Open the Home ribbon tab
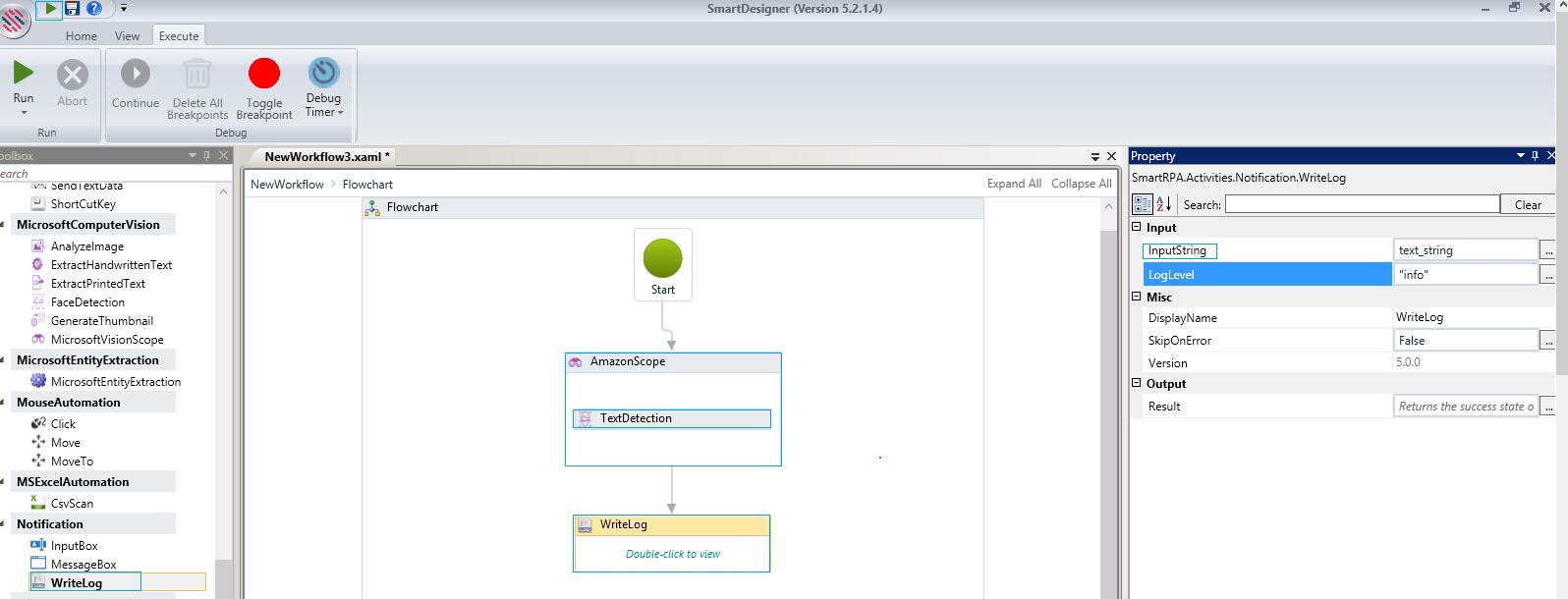Image resolution: width=1568 pixels, height=599 pixels. (x=82, y=36)
